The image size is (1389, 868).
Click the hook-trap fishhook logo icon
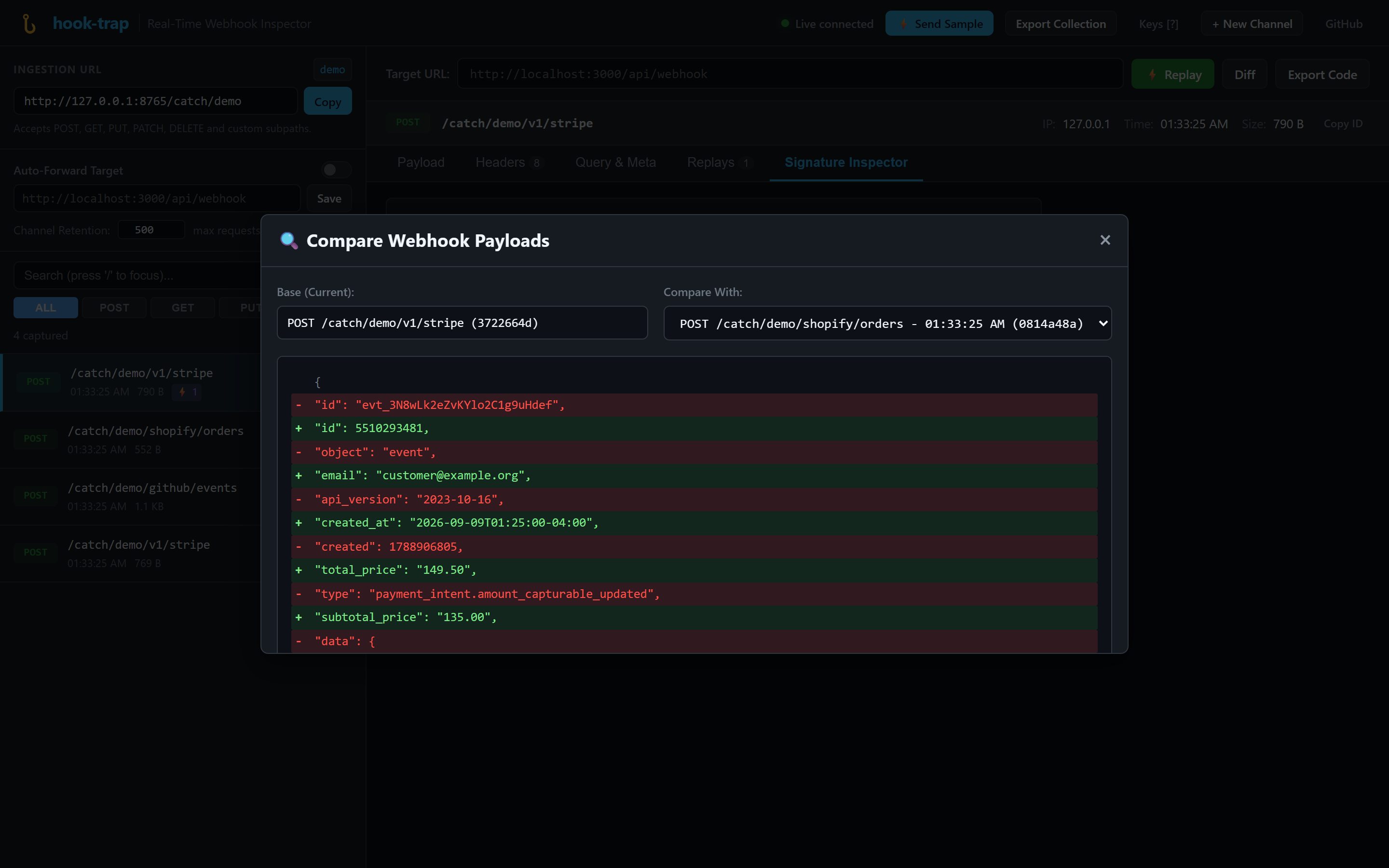click(x=29, y=24)
